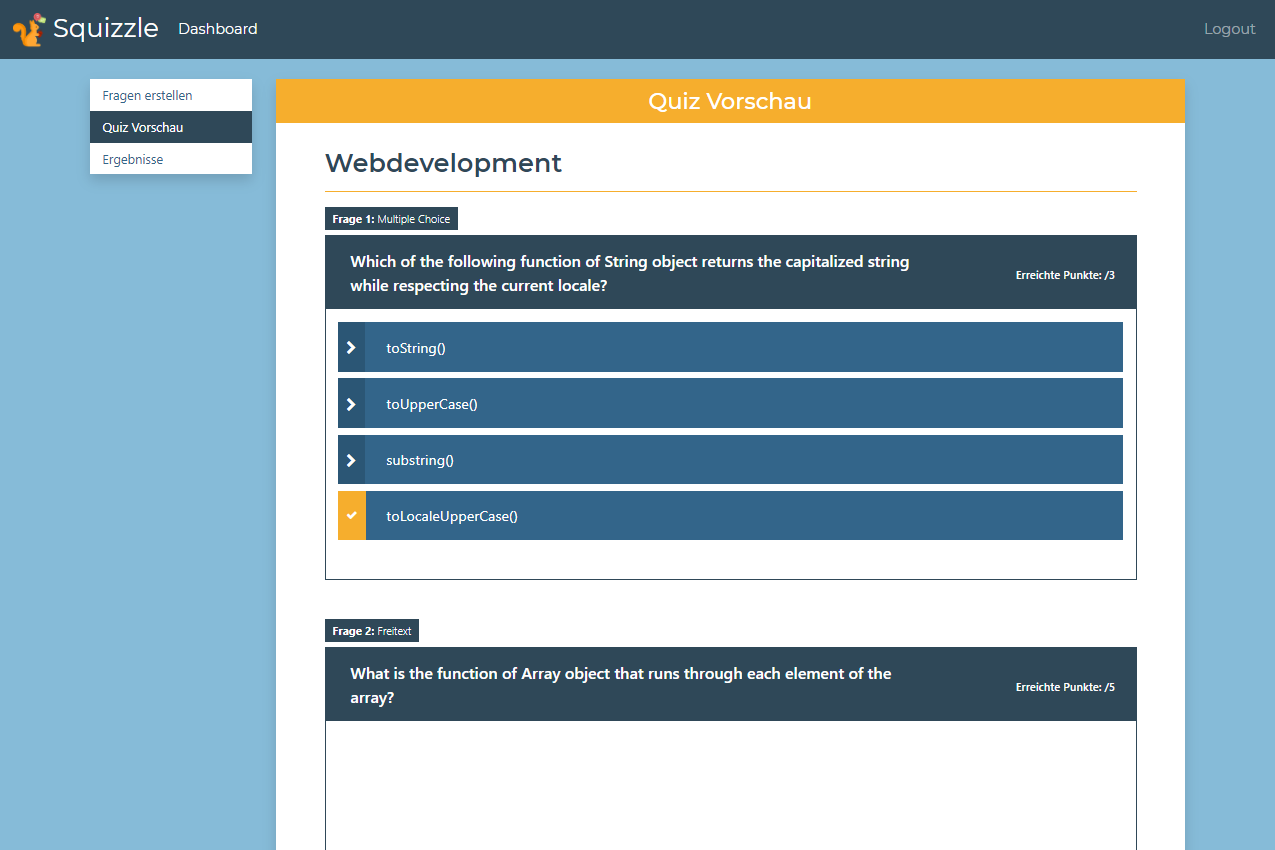1275x850 pixels.
Task: Click the Array object question text
Action: point(621,685)
